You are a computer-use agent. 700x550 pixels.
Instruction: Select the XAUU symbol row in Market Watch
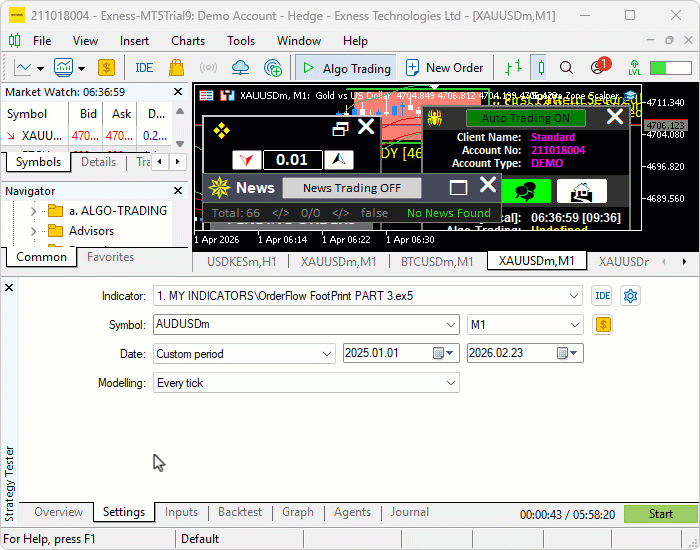point(87,136)
